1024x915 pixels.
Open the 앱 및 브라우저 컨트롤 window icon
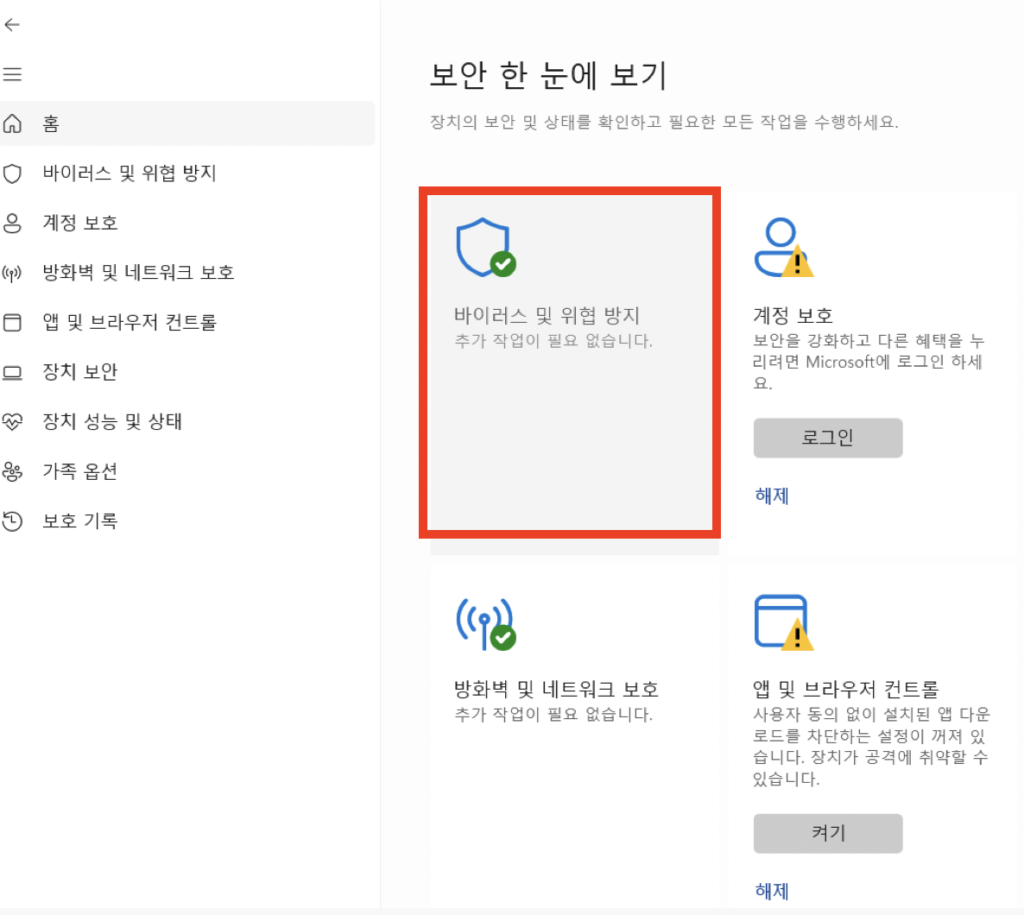coord(13,322)
